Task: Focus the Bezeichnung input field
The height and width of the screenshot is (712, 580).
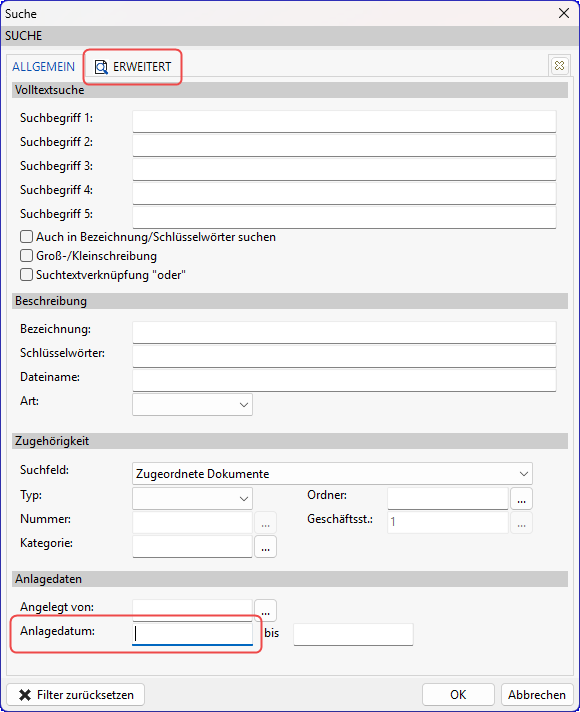Action: pyautogui.click(x=344, y=332)
